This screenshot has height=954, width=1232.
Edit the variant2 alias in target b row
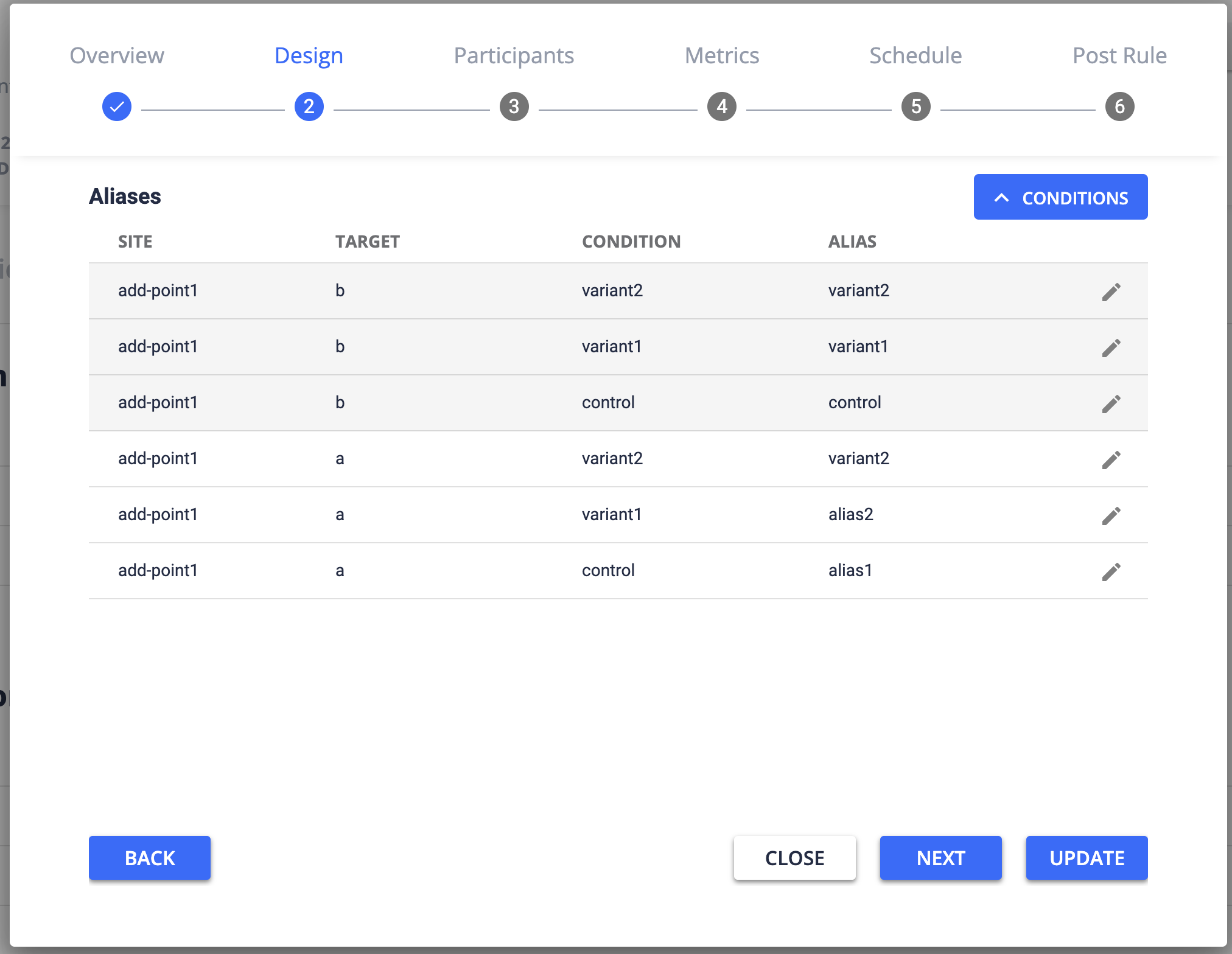coord(1111,291)
